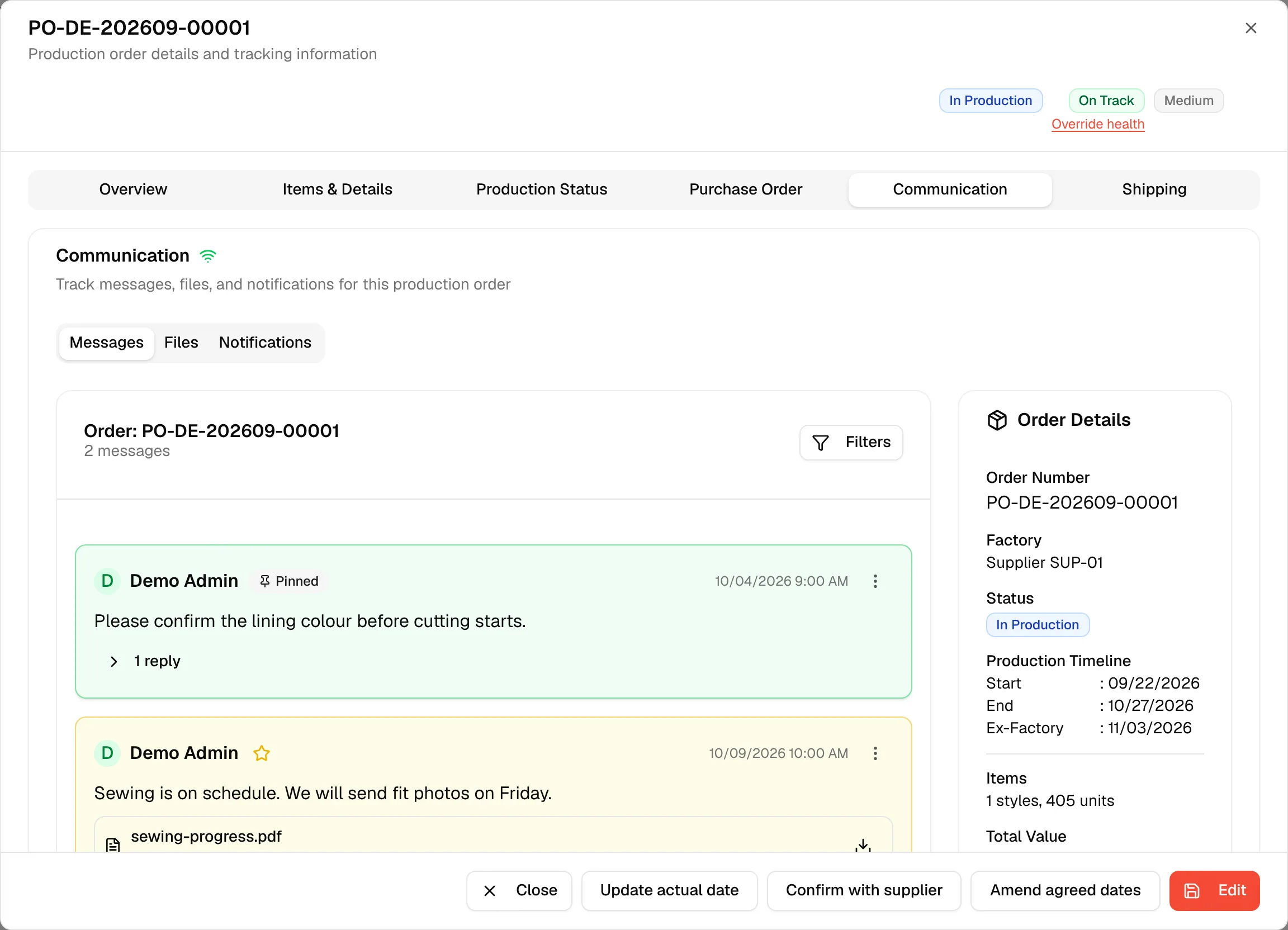Click the sewing-progress.pdf file name
Viewport: 1288px width, 930px height.
tap(206, 836)
